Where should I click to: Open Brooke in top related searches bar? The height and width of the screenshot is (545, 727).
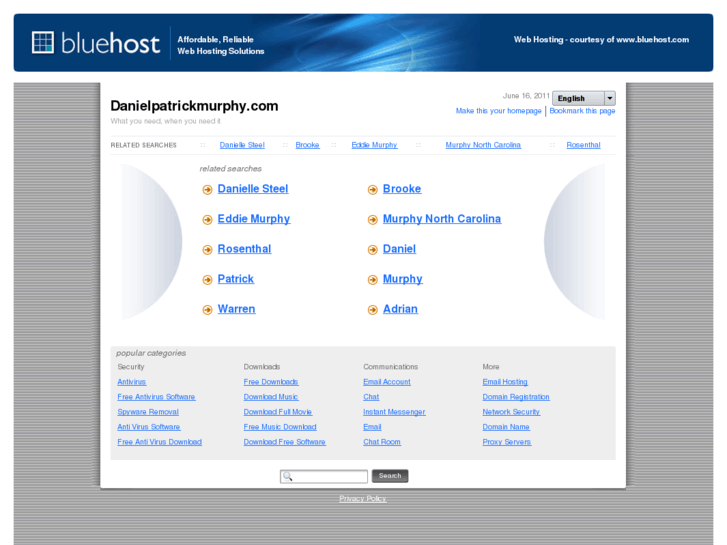[307, 145]
